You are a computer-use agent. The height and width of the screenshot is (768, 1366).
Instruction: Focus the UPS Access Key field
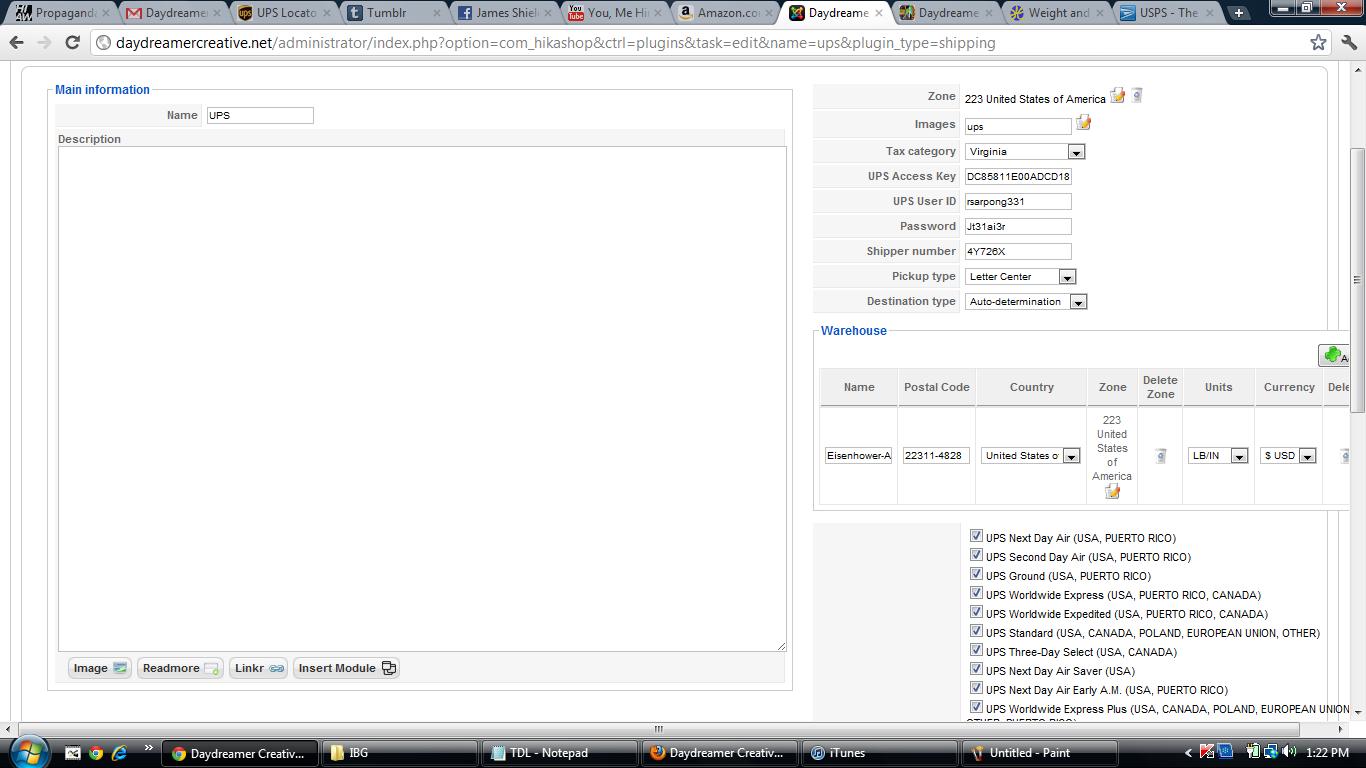point(1018,176)
